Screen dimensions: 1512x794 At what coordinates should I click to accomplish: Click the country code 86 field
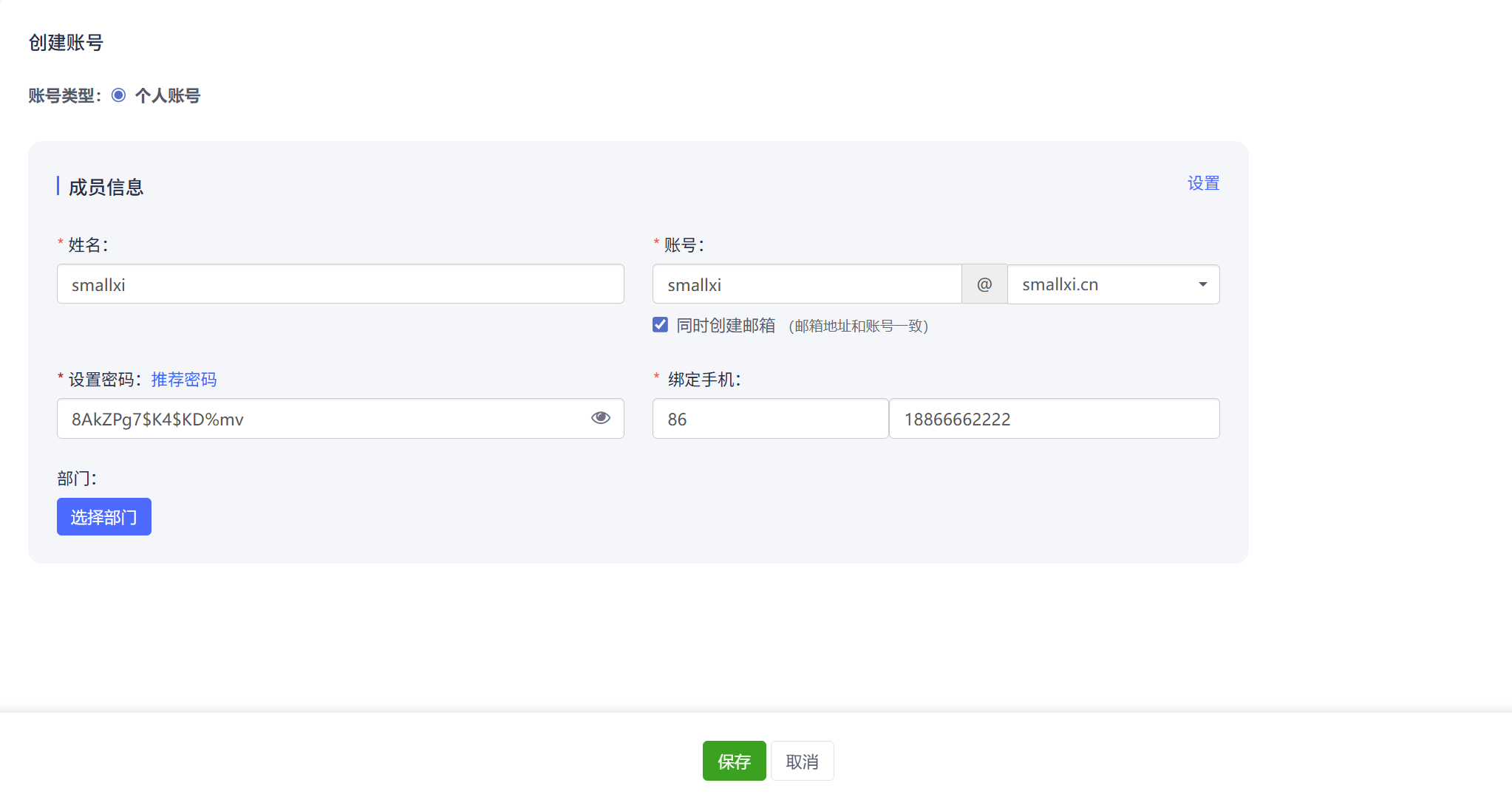pos(770,418)
